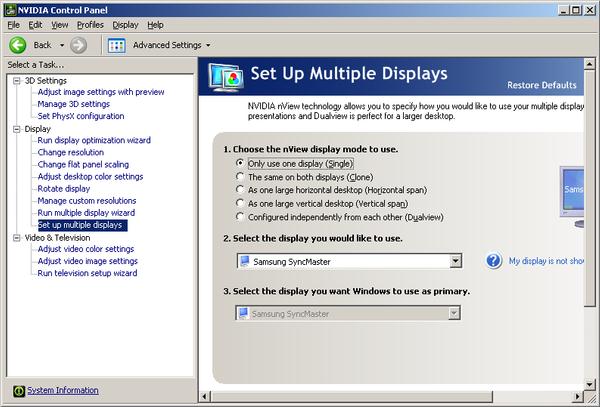Open the Advanced Settings dropdown arrow
This screenshot has width=600, height=407.
coord(208,45)
